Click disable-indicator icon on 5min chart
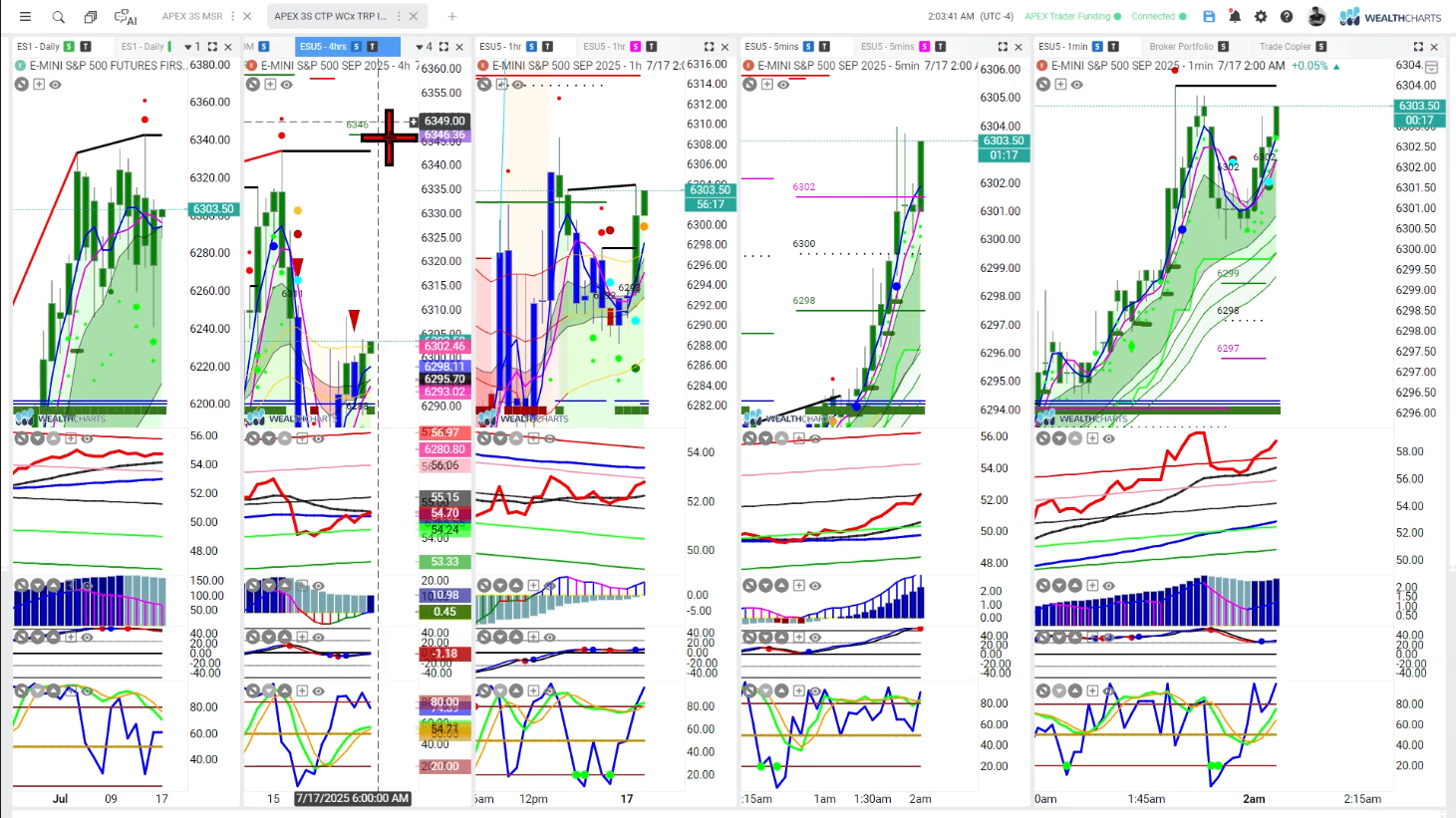 coord(749,85)
